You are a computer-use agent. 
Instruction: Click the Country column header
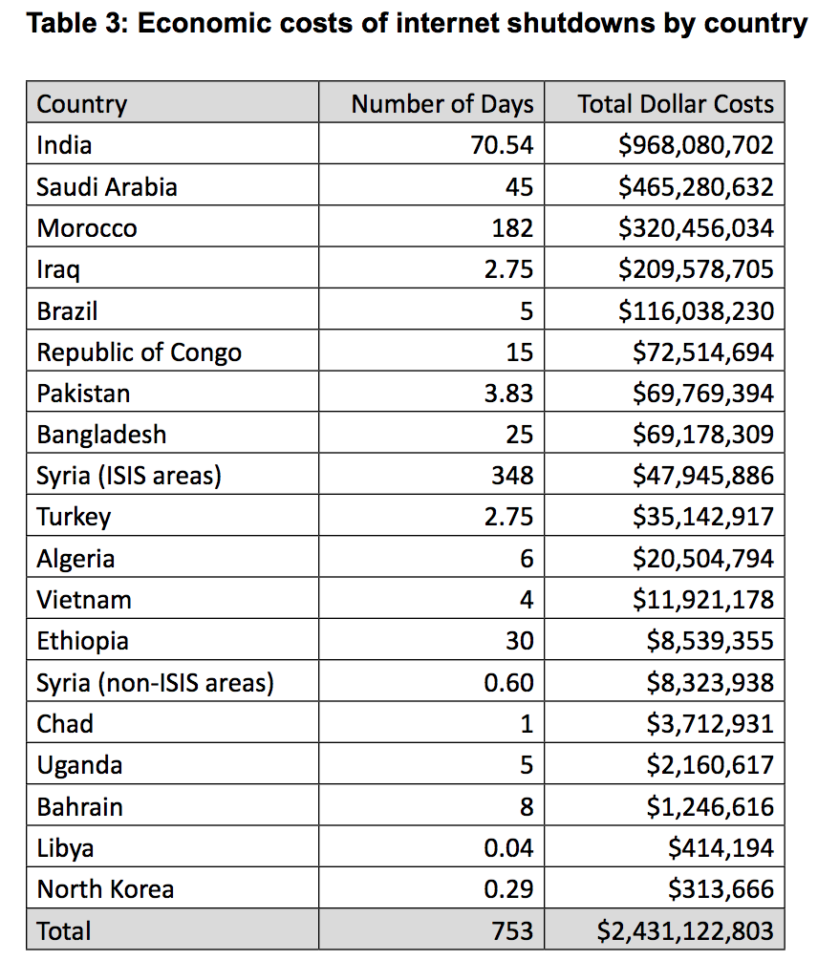pyautogui.click(x=172, y=102)
